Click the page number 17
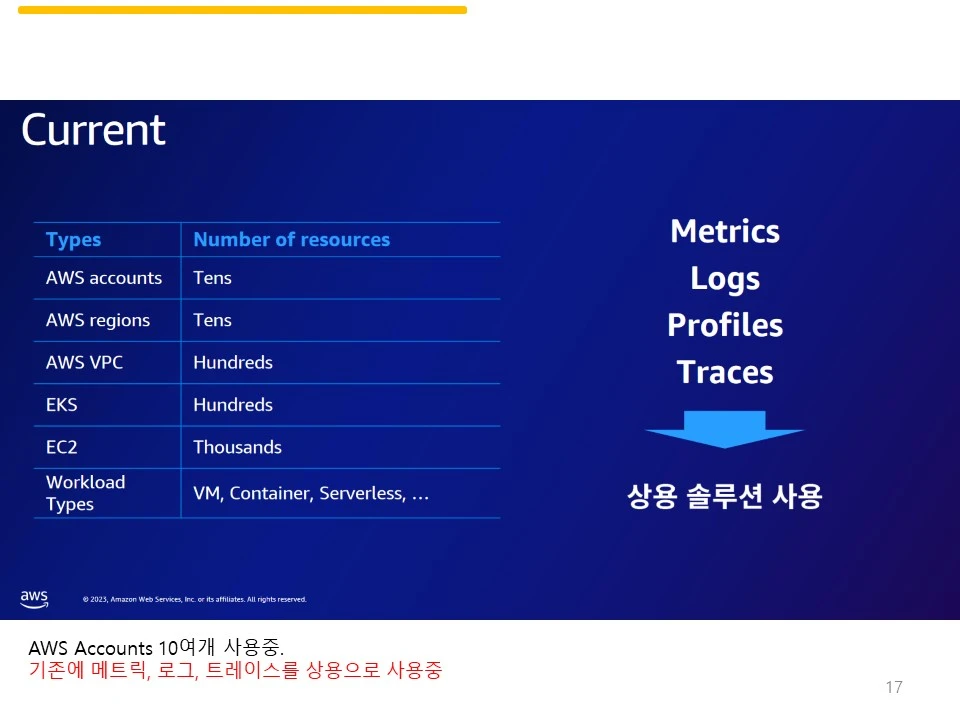This screenshot has height=720, width=960. tap(894, 687)
